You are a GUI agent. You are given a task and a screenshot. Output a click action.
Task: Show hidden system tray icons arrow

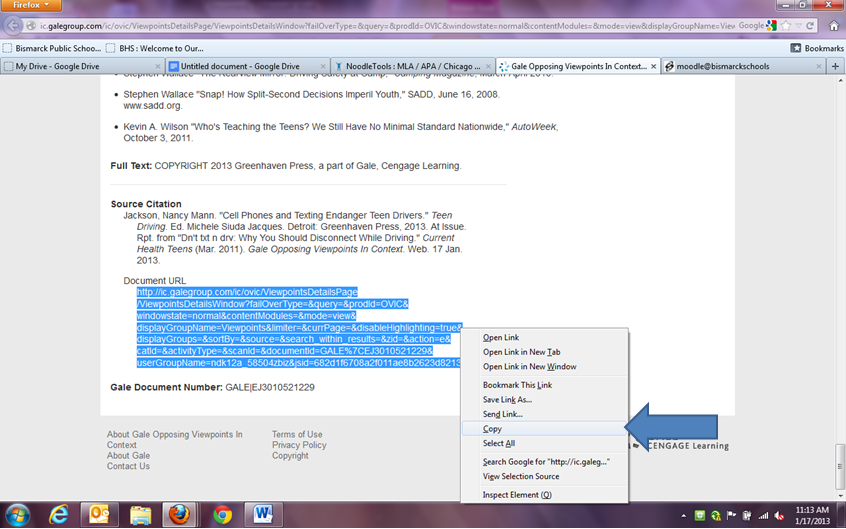point(684,516)
